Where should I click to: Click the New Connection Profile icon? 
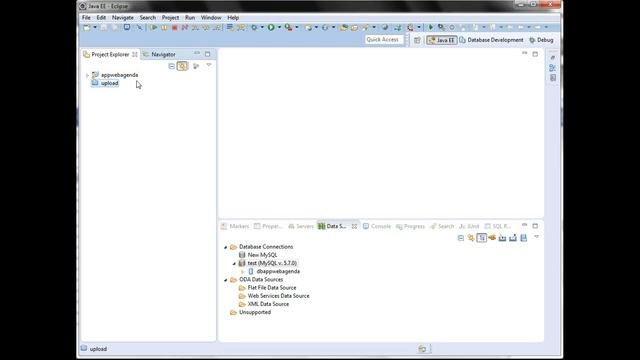[x=492, y=238]
